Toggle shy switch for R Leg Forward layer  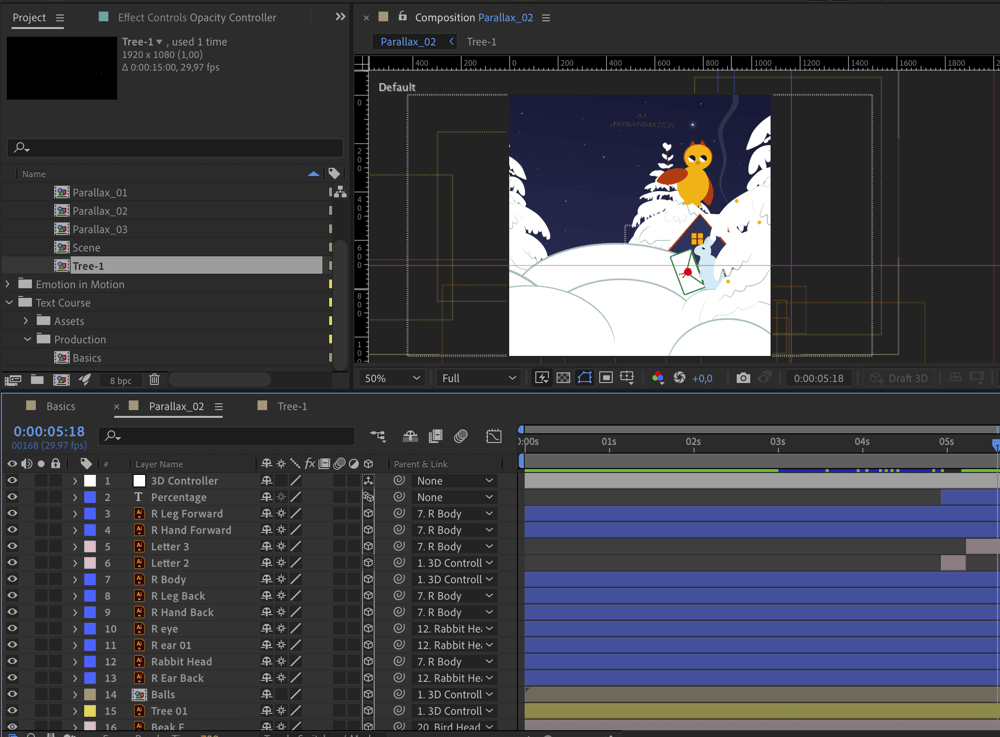267,513
